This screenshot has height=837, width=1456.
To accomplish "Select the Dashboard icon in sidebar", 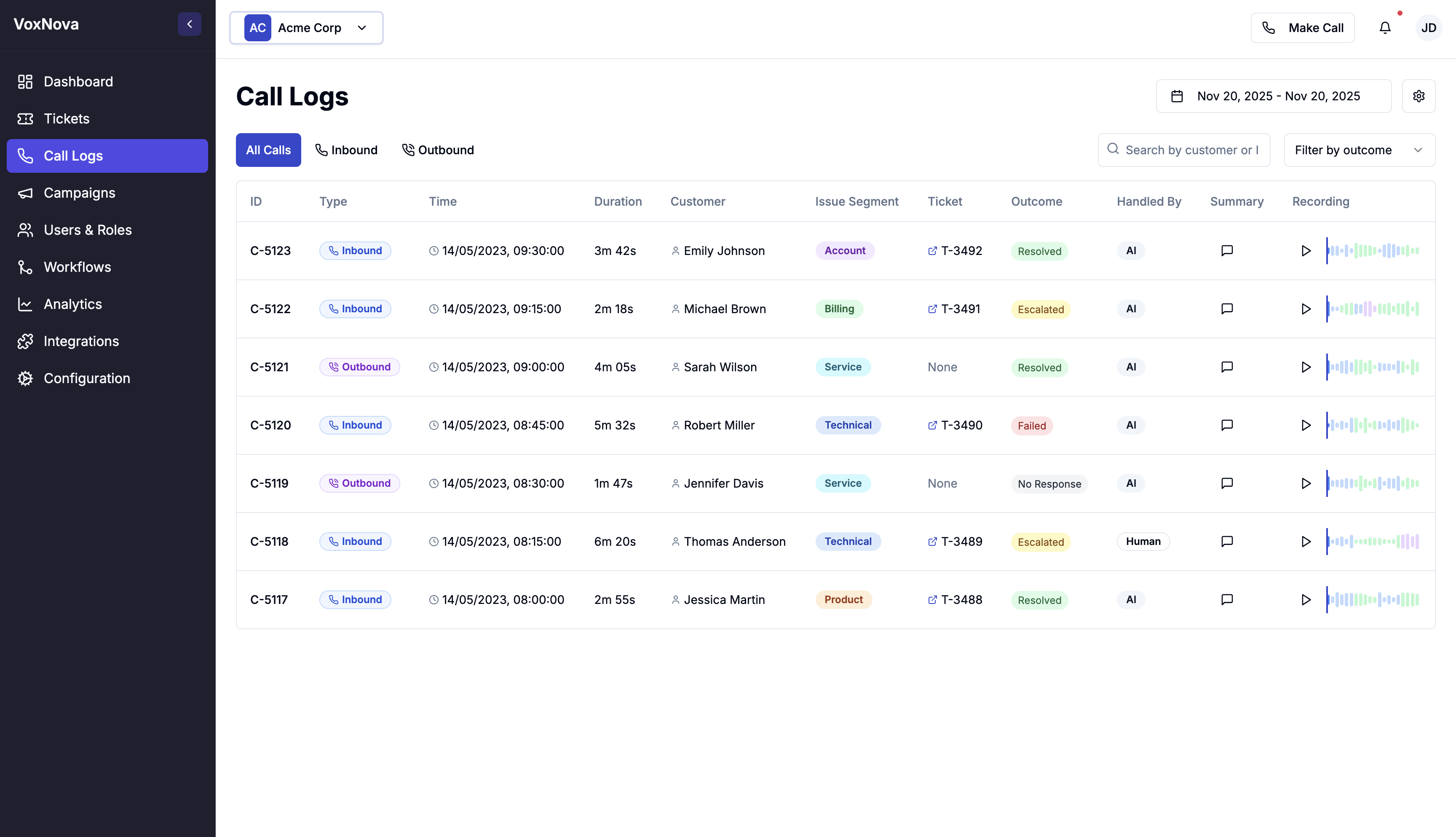I will click(x=25, y=81).
